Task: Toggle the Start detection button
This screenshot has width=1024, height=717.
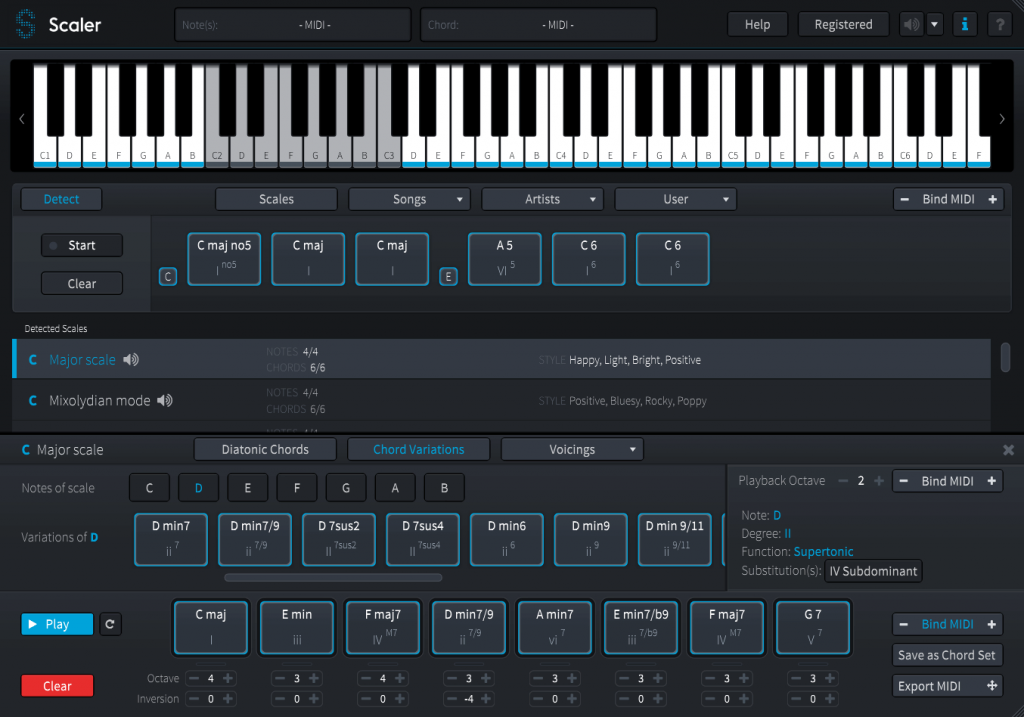Action: (x=82, y=246)
